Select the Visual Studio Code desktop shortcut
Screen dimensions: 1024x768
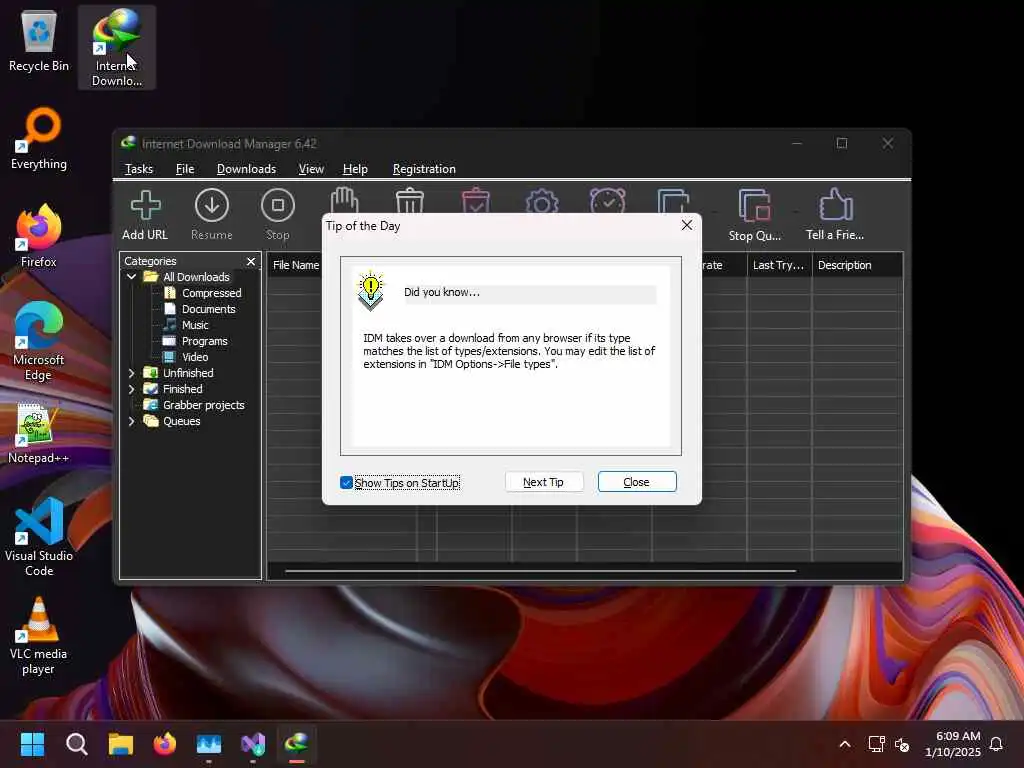pos(39,537)
